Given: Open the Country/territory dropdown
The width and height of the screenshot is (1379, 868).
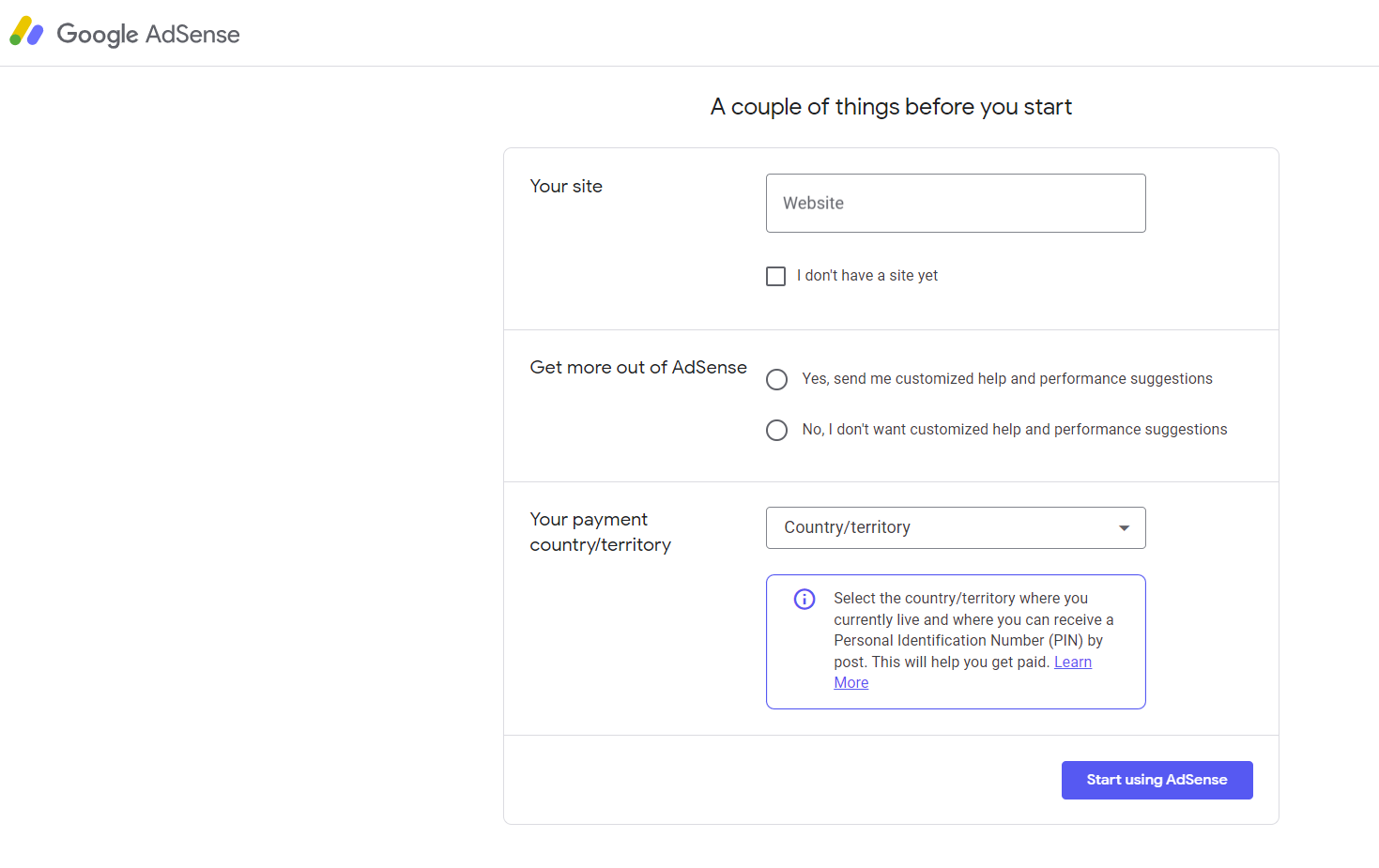Looking at the screenshot, I should click(939, 527).
